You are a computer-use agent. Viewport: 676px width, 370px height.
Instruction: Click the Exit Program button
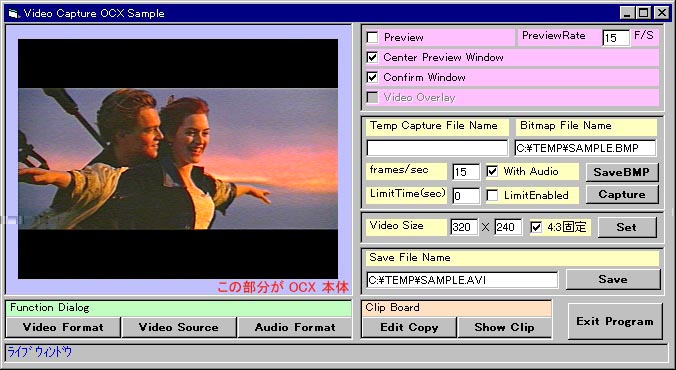click(615, 321)
